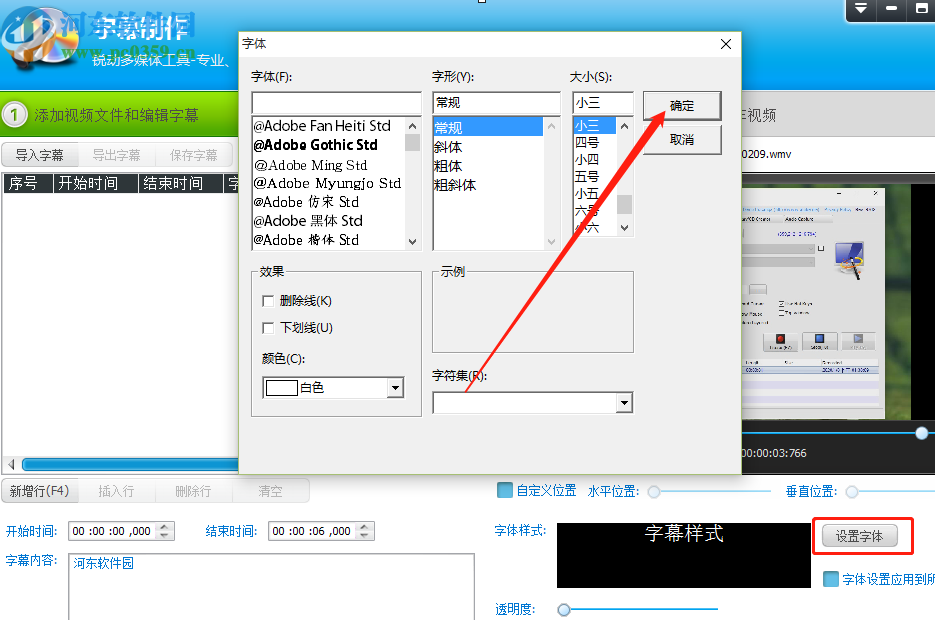
Task: Click the 清空 button
Action: [270, 491]
